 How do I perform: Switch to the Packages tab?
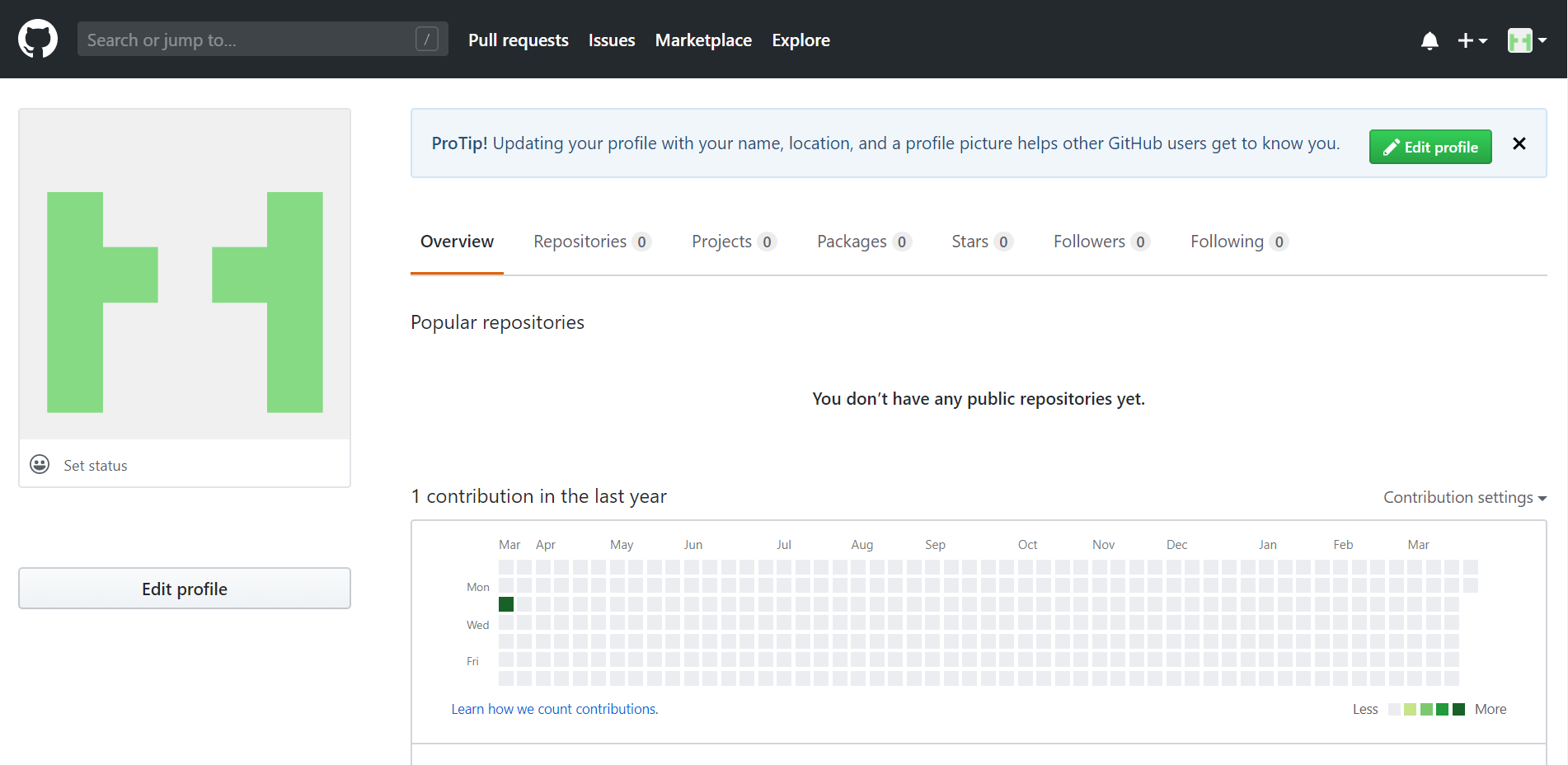(x=863, y=242)
